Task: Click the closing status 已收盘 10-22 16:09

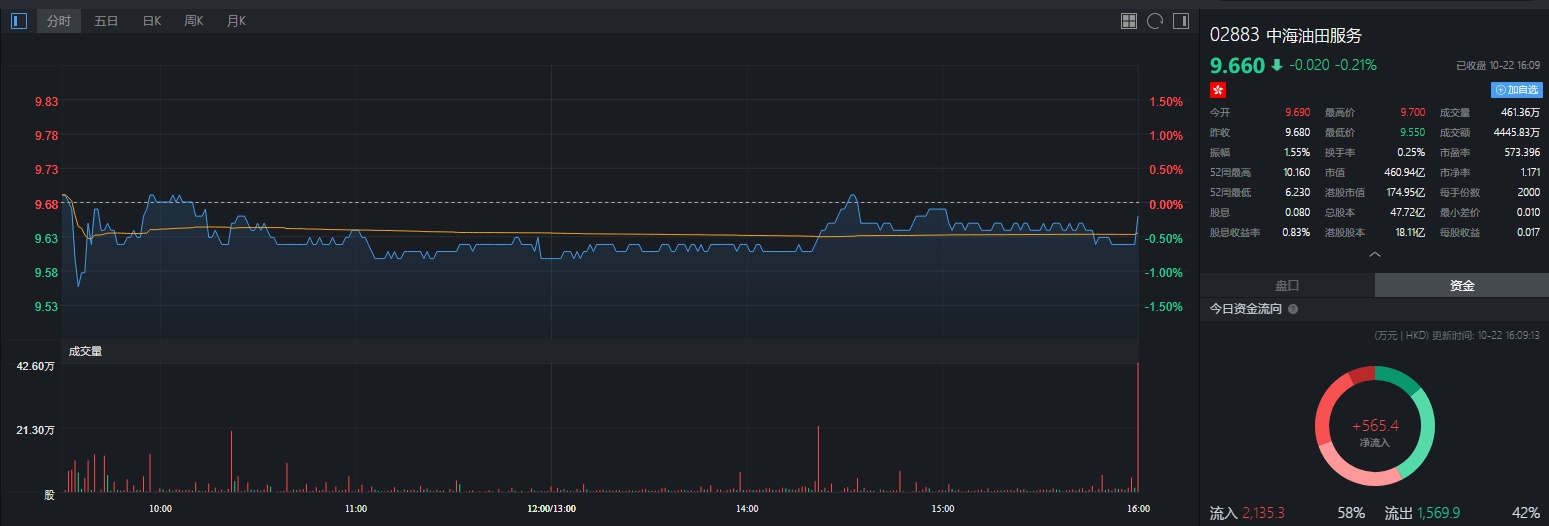Action: click(x=1498, y=66)
